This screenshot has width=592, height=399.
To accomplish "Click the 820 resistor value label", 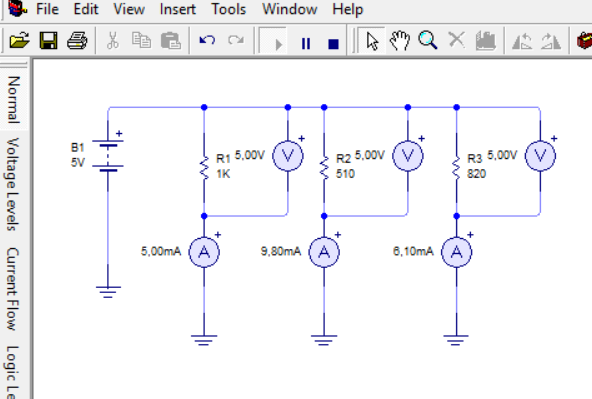I will (476, 174).
